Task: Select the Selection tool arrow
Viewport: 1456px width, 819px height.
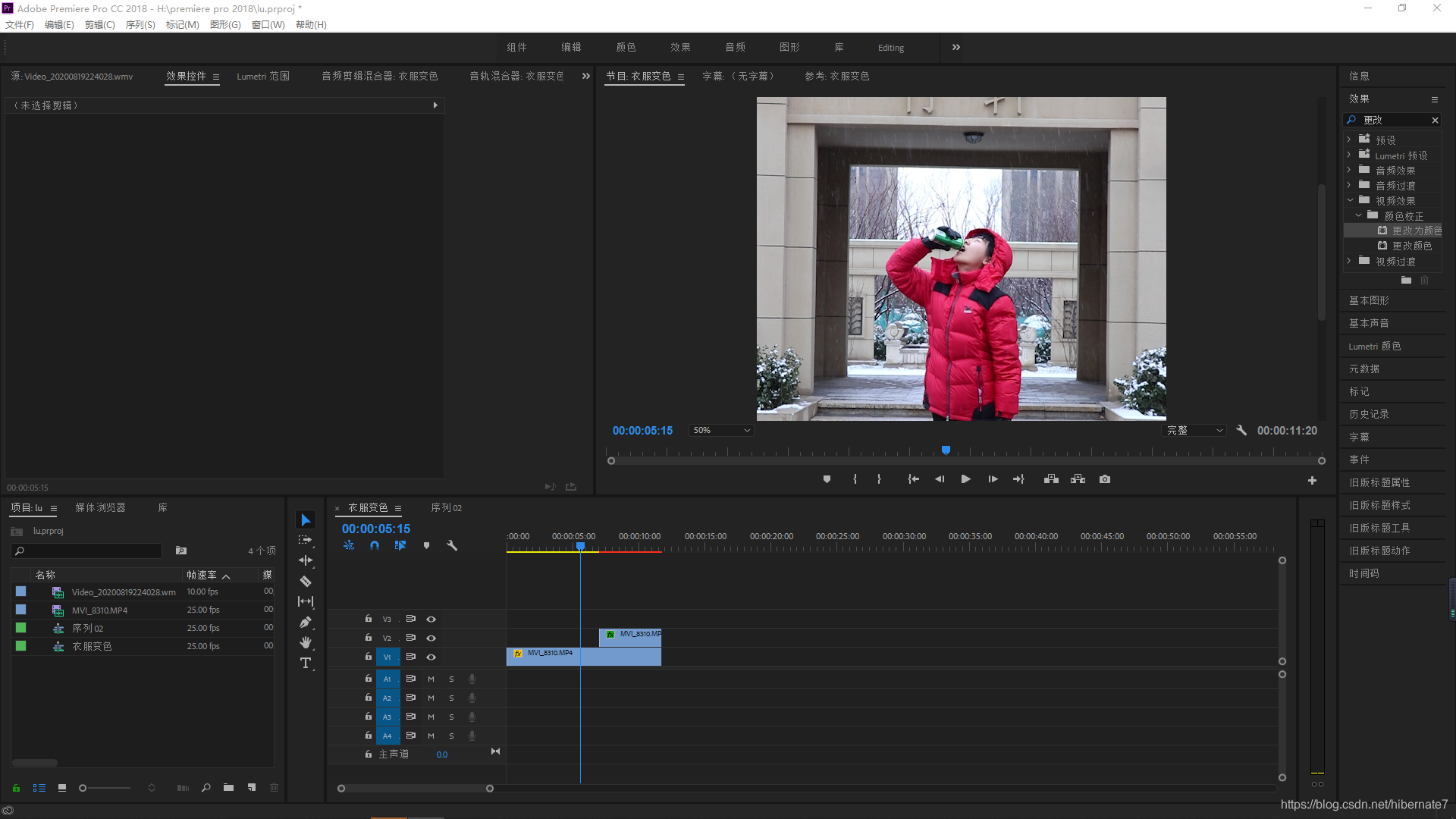Action: click(x=306, y=519)
